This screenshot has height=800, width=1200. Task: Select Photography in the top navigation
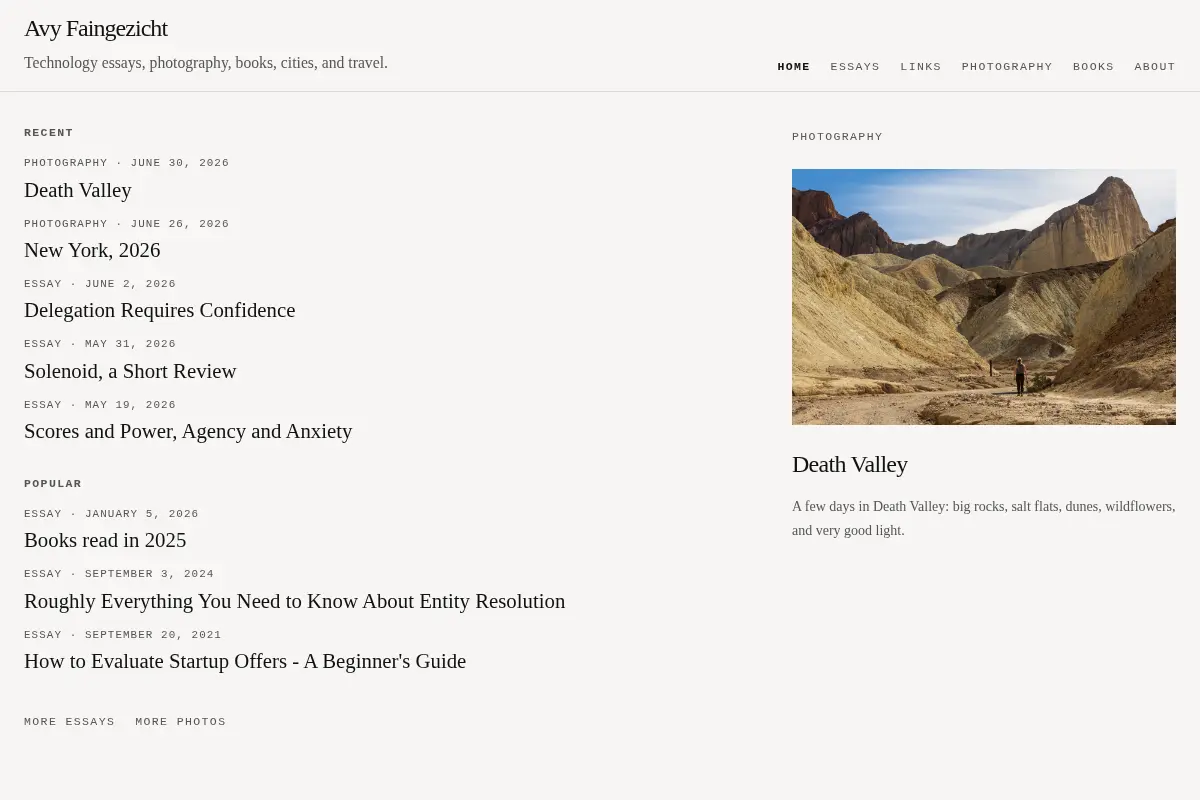1007,67
